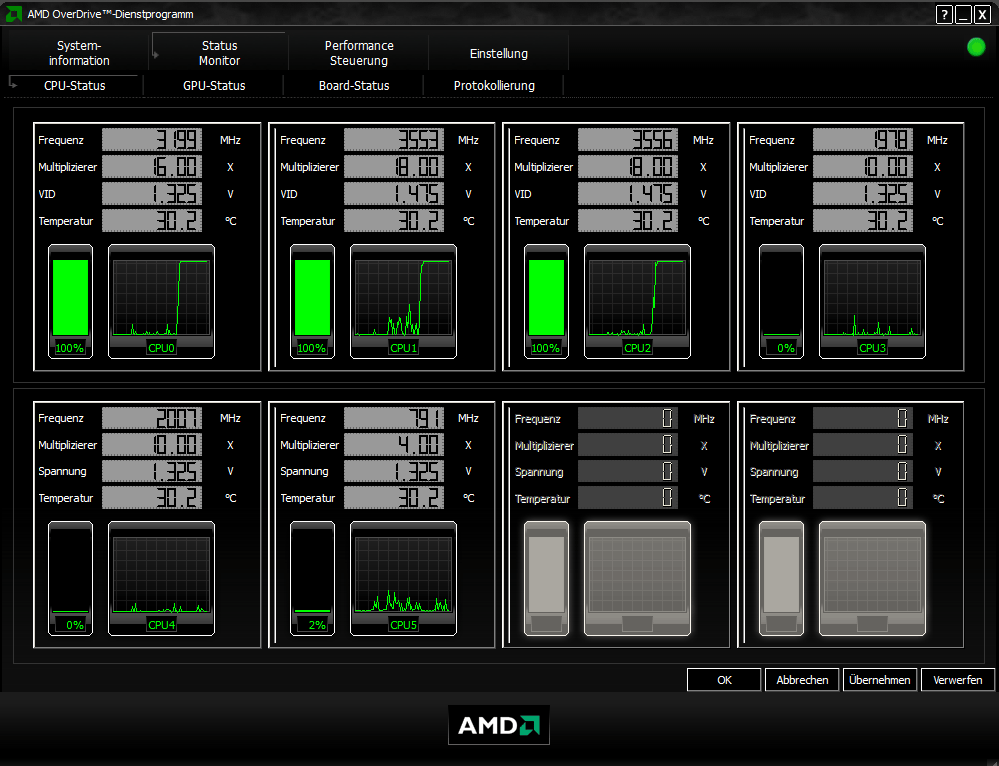Image resolution: width=999 pixels, height=766 pixels.
Task: Click the CPU0 multiplier value 16.00
Action: tap(152, 167)
